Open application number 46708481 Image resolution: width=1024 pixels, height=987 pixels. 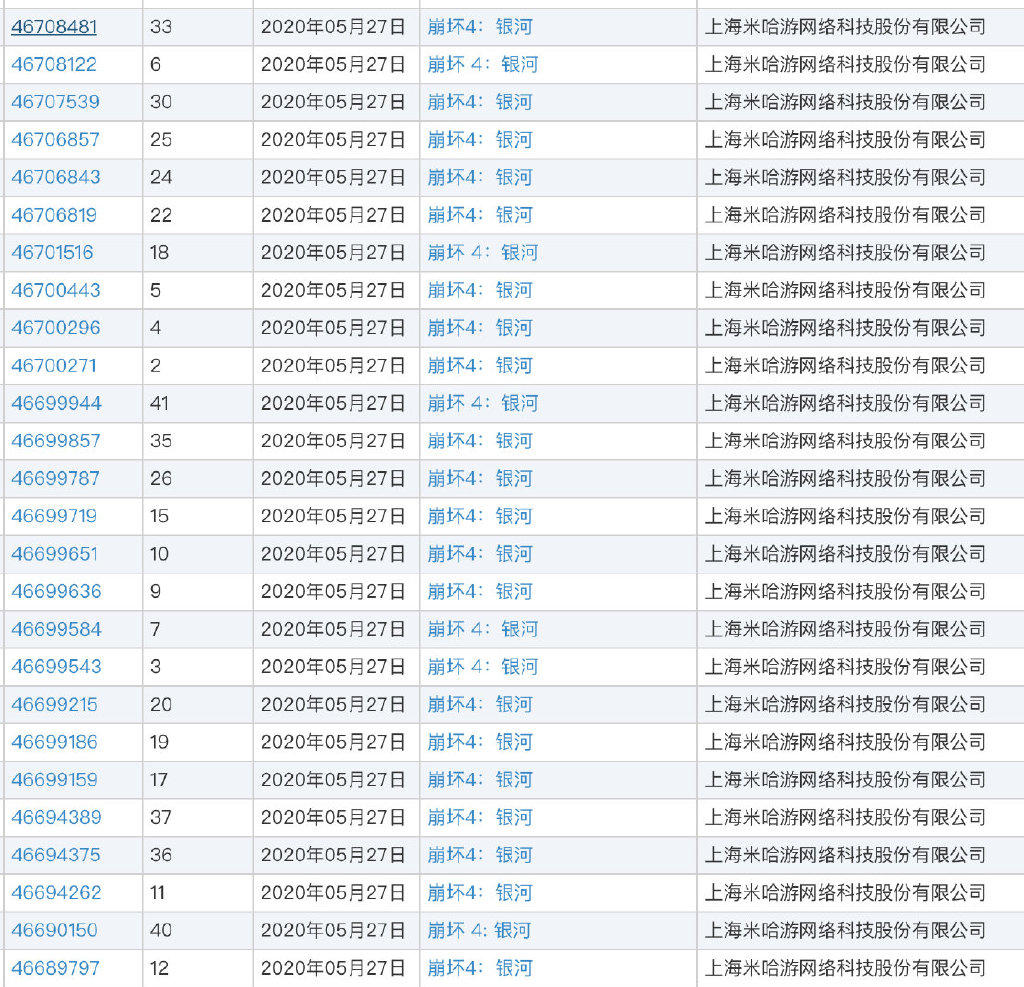[x=54, y=27]
